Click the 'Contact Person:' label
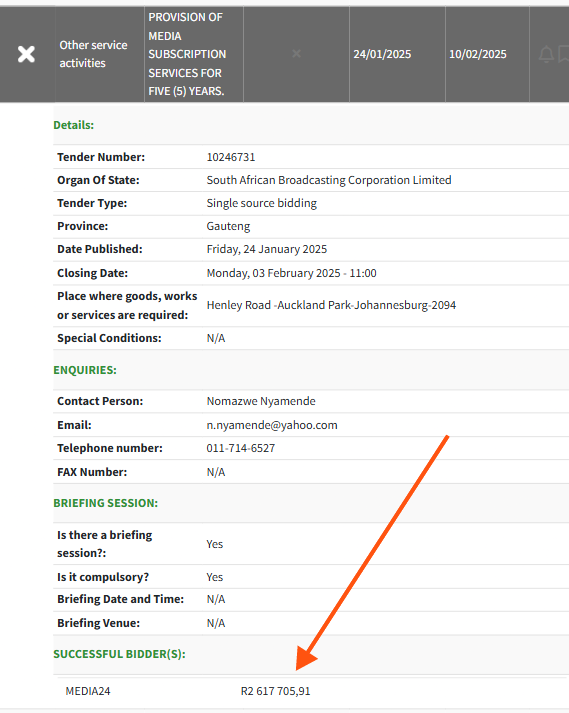 coord(100,401)
